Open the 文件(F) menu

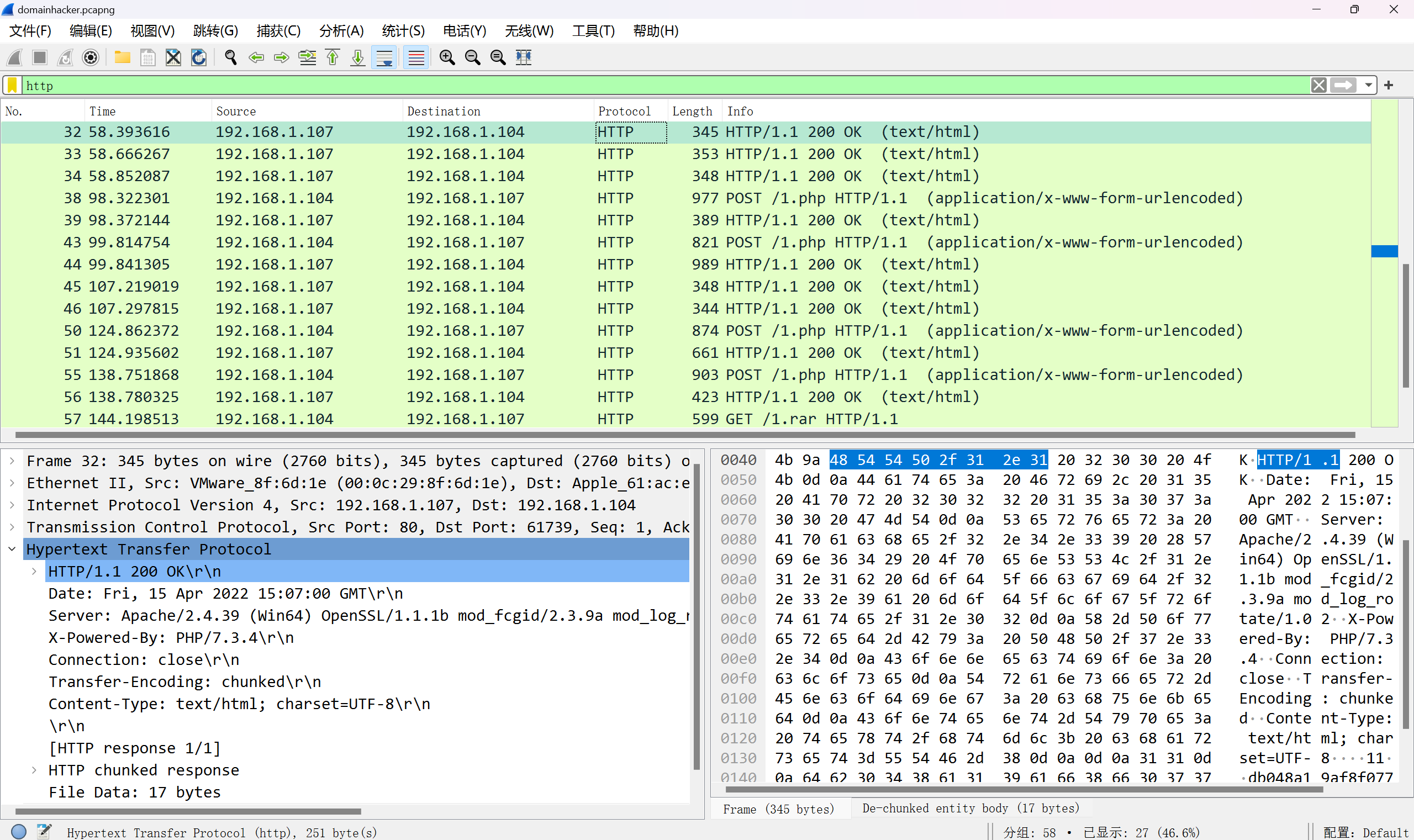point(30,30)
